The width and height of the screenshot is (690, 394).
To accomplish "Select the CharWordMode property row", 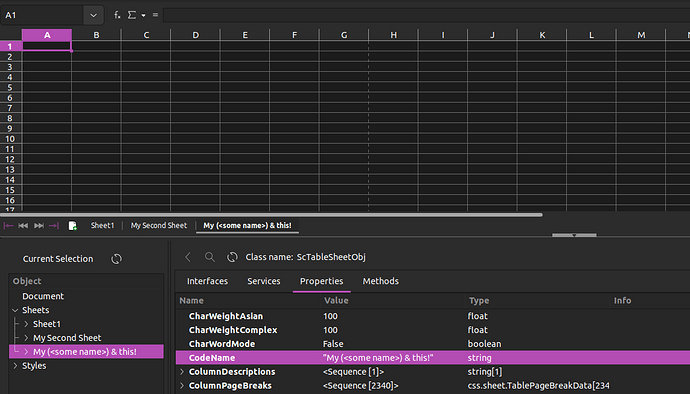I will 433,344.
